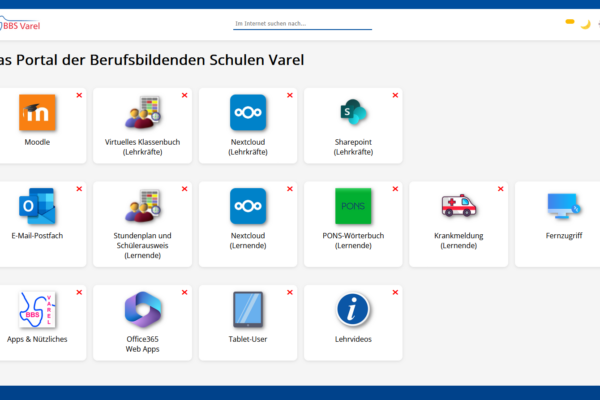
Task: Open the Lehrvideos info icon
Action: [x=353, y=310]
